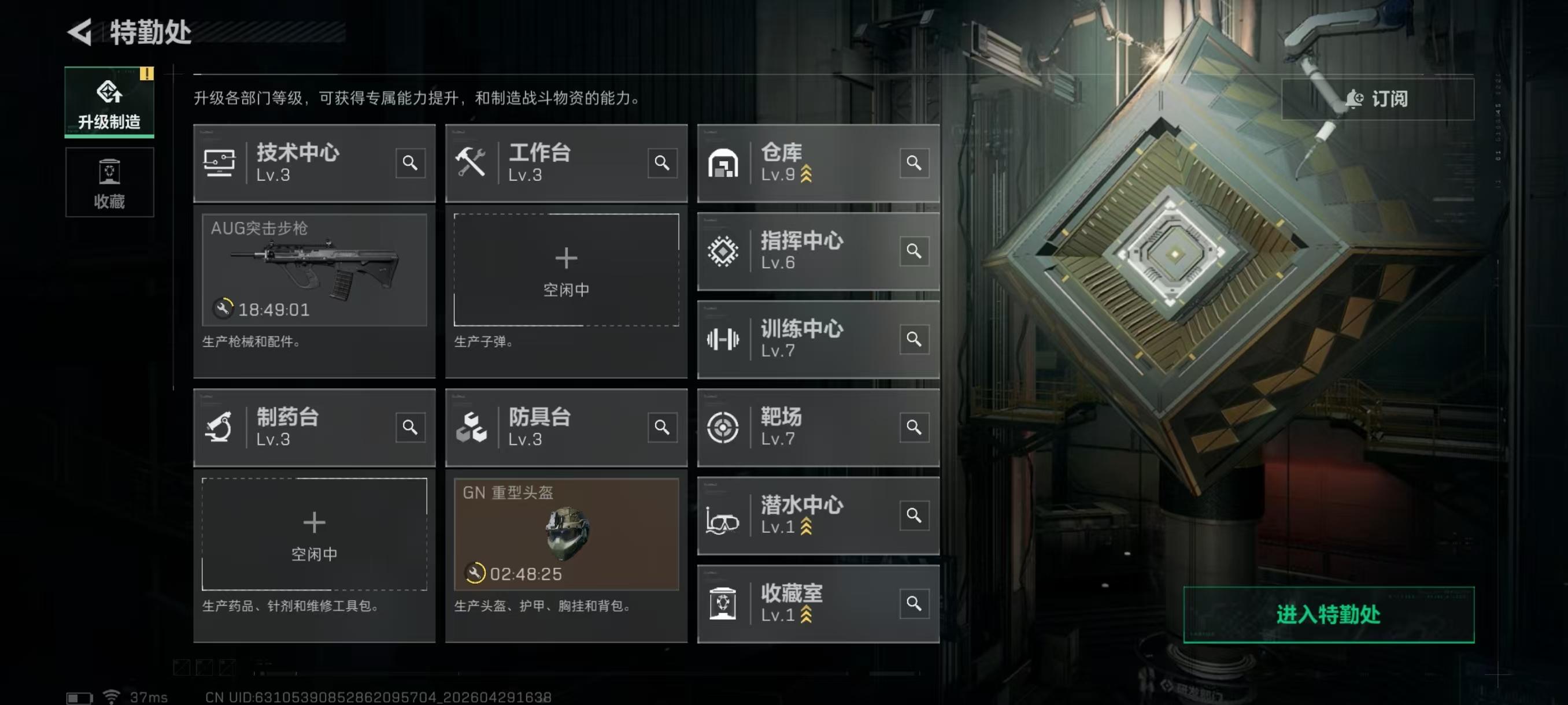Click the 制药台 magnifier icon

[x=411, y=428]
